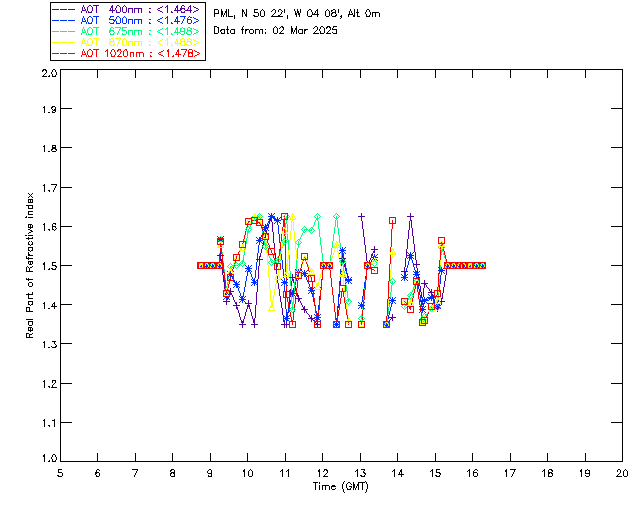
Task: Click the y-axis tick label 1.5
Action: (49, 266)
